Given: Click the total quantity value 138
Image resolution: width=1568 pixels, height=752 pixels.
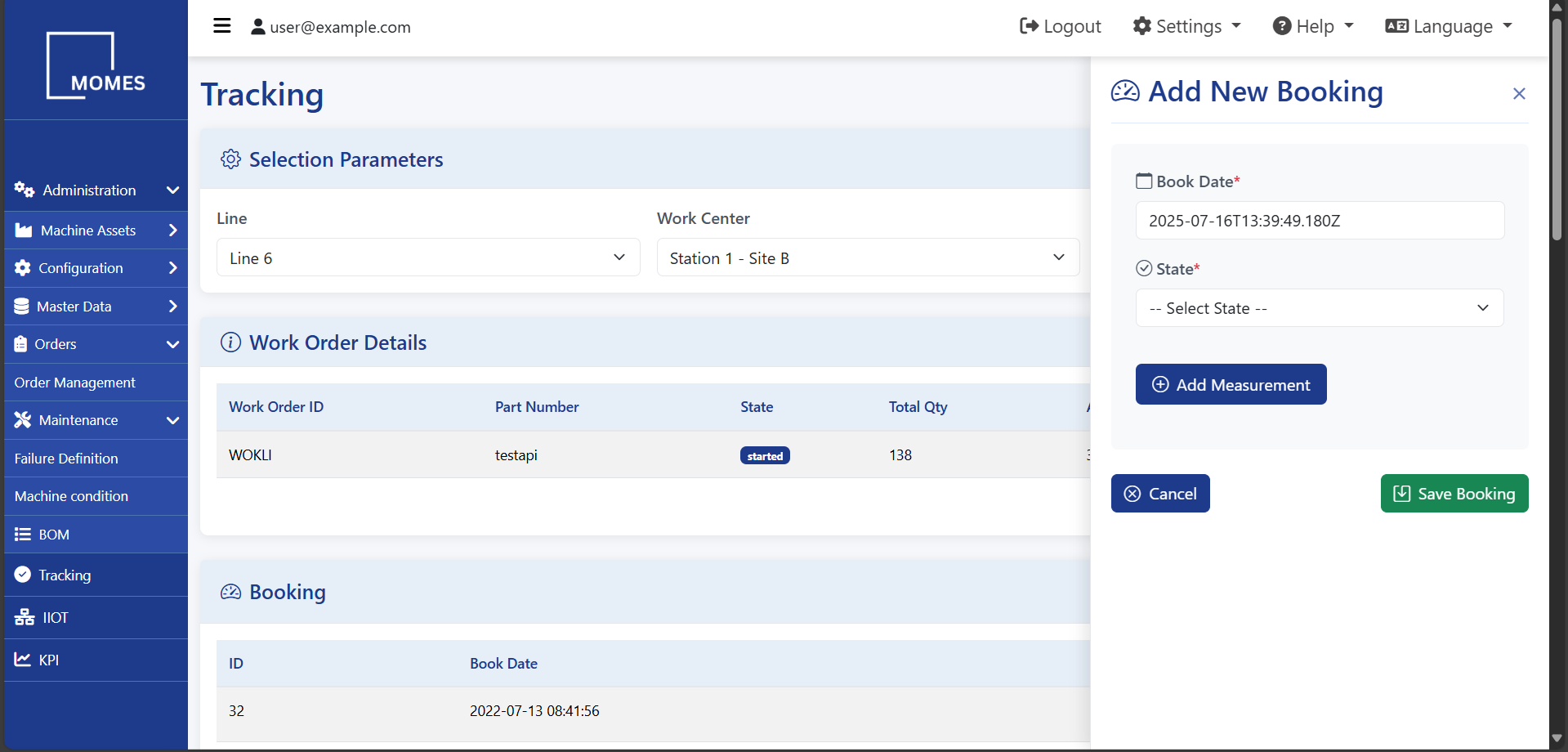Looking at the screenshot, I should click(900, 455).
